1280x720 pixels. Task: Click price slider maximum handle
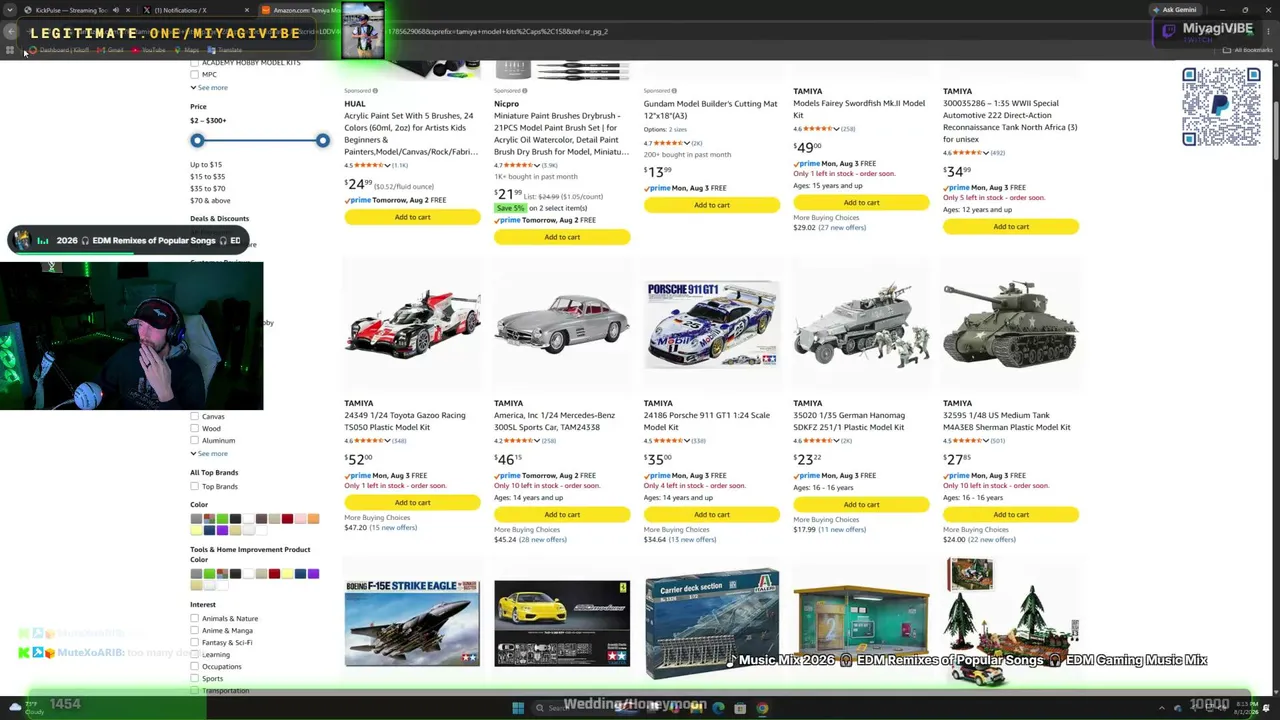322,141
